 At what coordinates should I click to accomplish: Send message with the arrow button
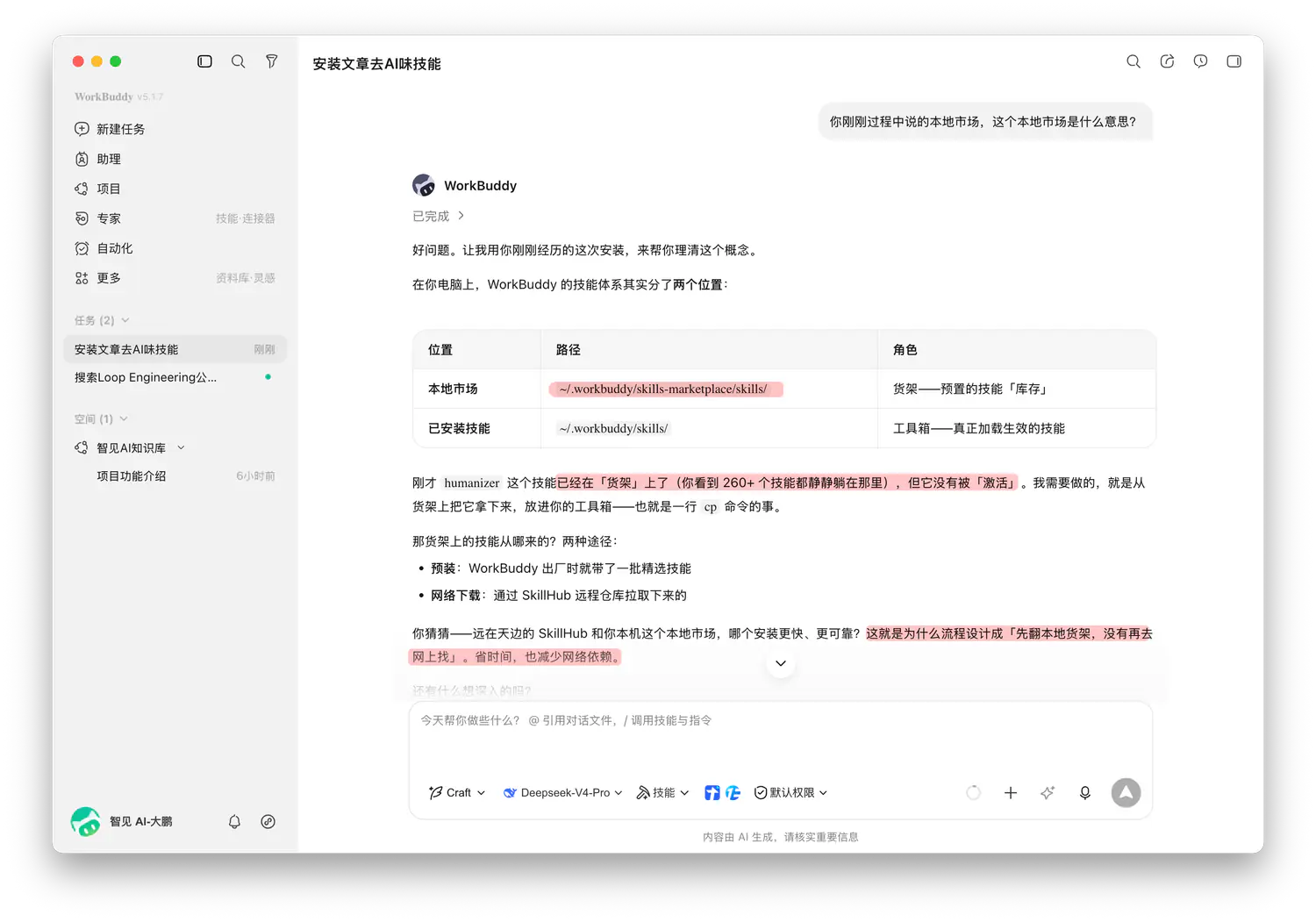1126,793
